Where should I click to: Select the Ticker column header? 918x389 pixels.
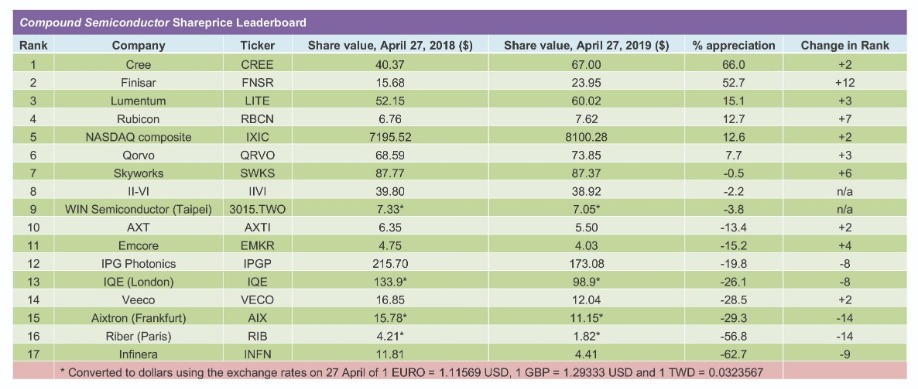[x=257, y=45]
